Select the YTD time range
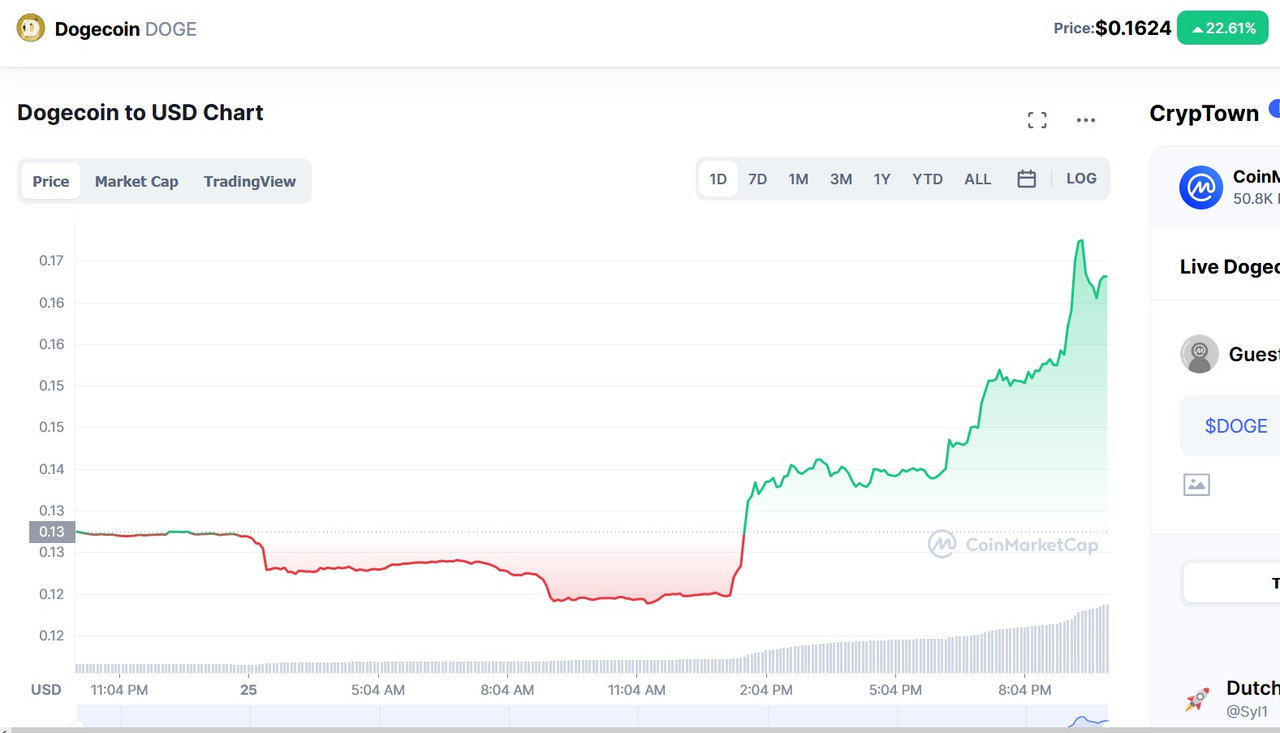1280x733 pixels. tap(927, 179)
